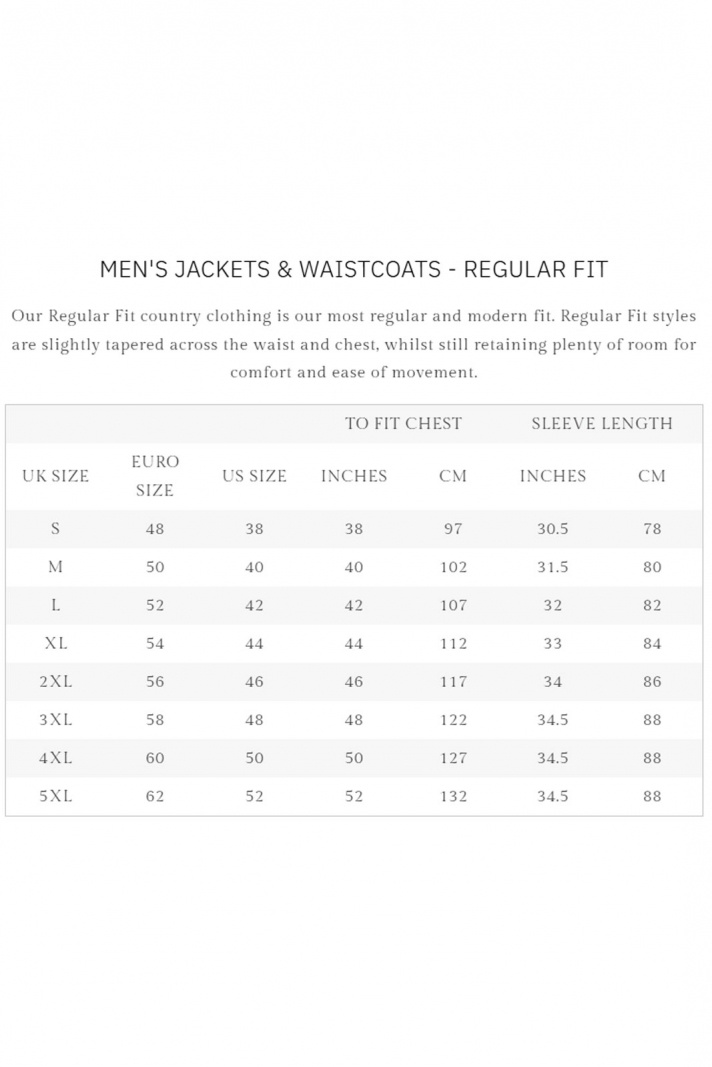Screen dimensions: 712x1067
Task: Select Euro size 62 cell
Action: coord(155,796)
